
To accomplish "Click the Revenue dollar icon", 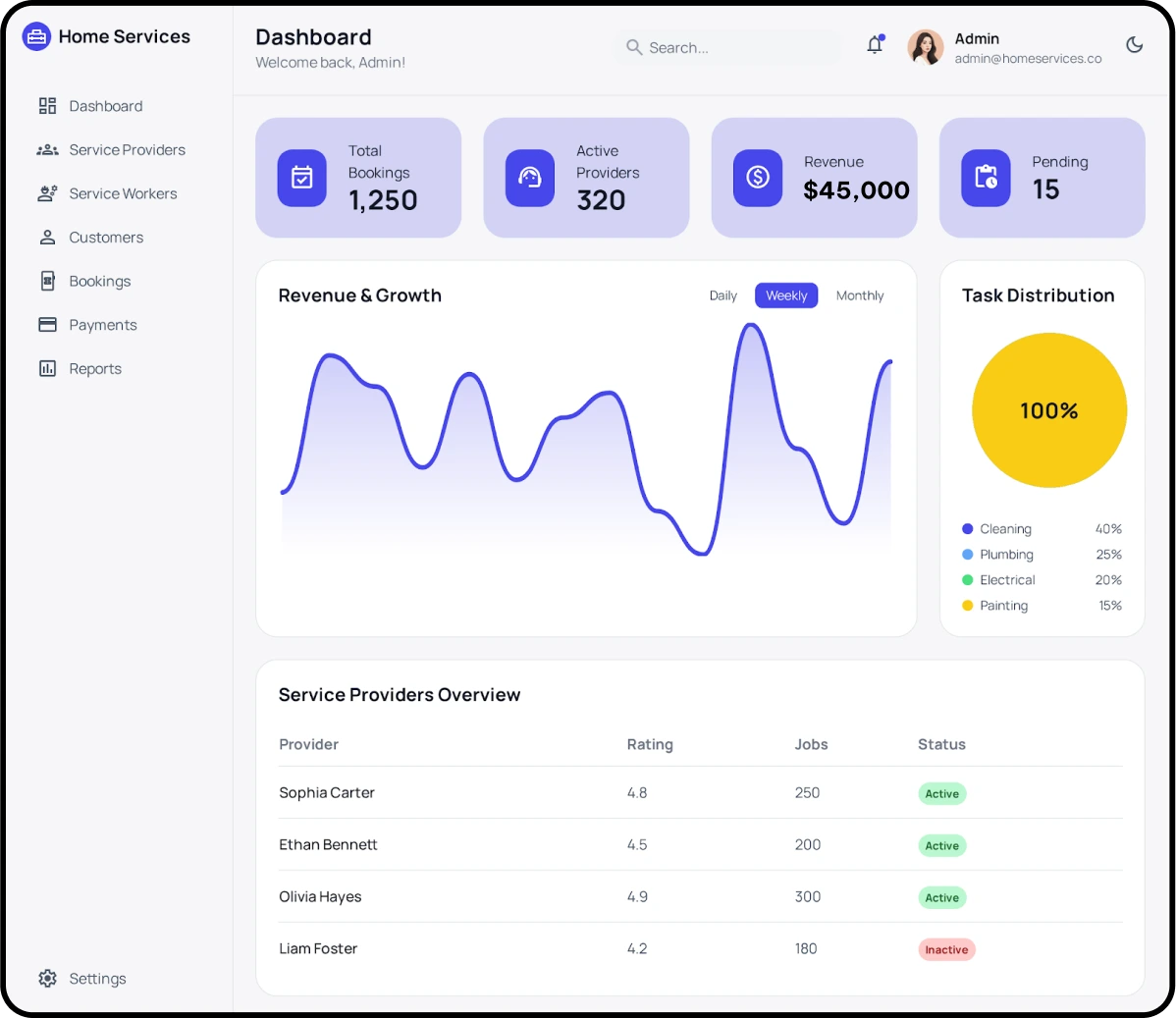I will (758, 178).
